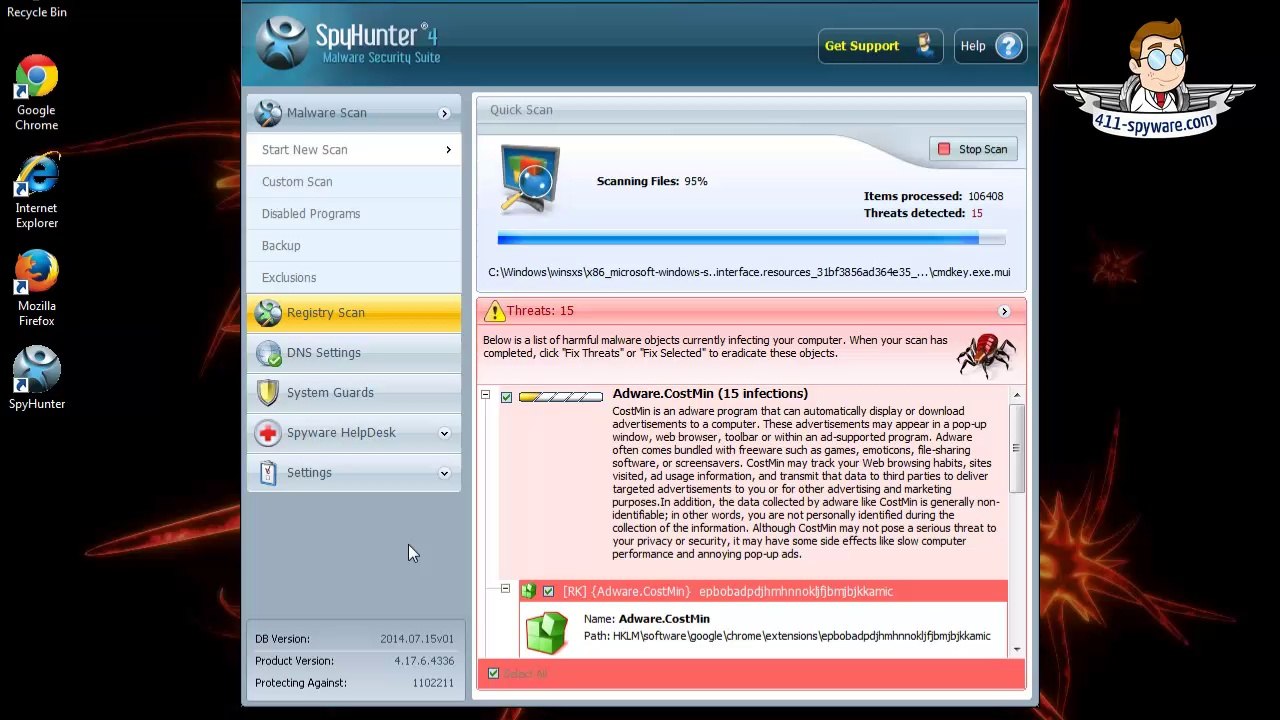Click the Protecting Against value 1102211

tap(433, 683)
